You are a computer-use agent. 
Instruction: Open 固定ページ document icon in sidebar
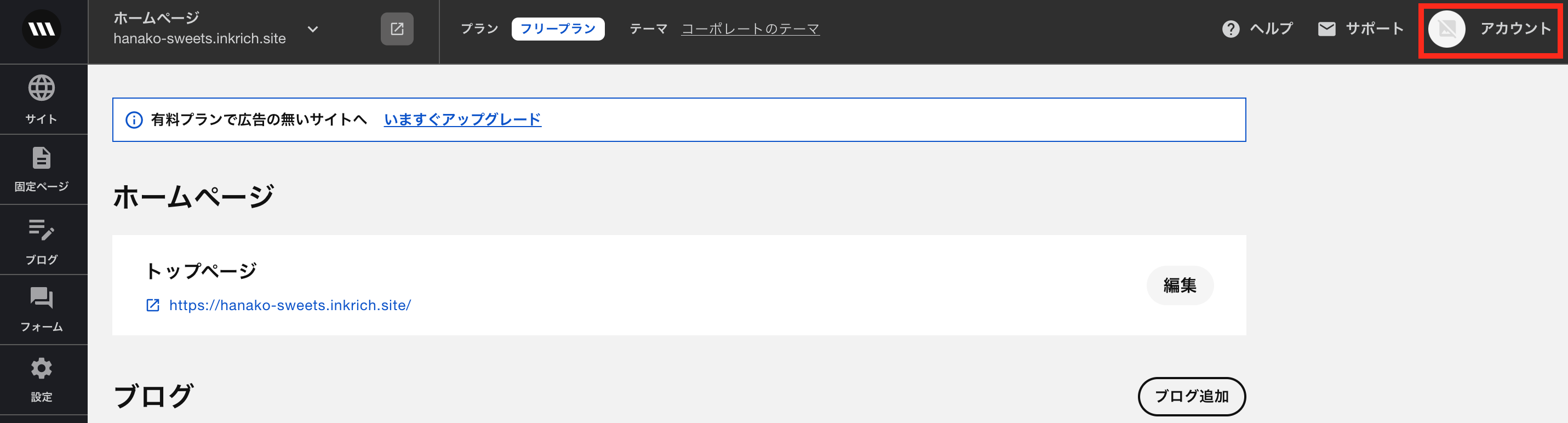click(42, 158)
